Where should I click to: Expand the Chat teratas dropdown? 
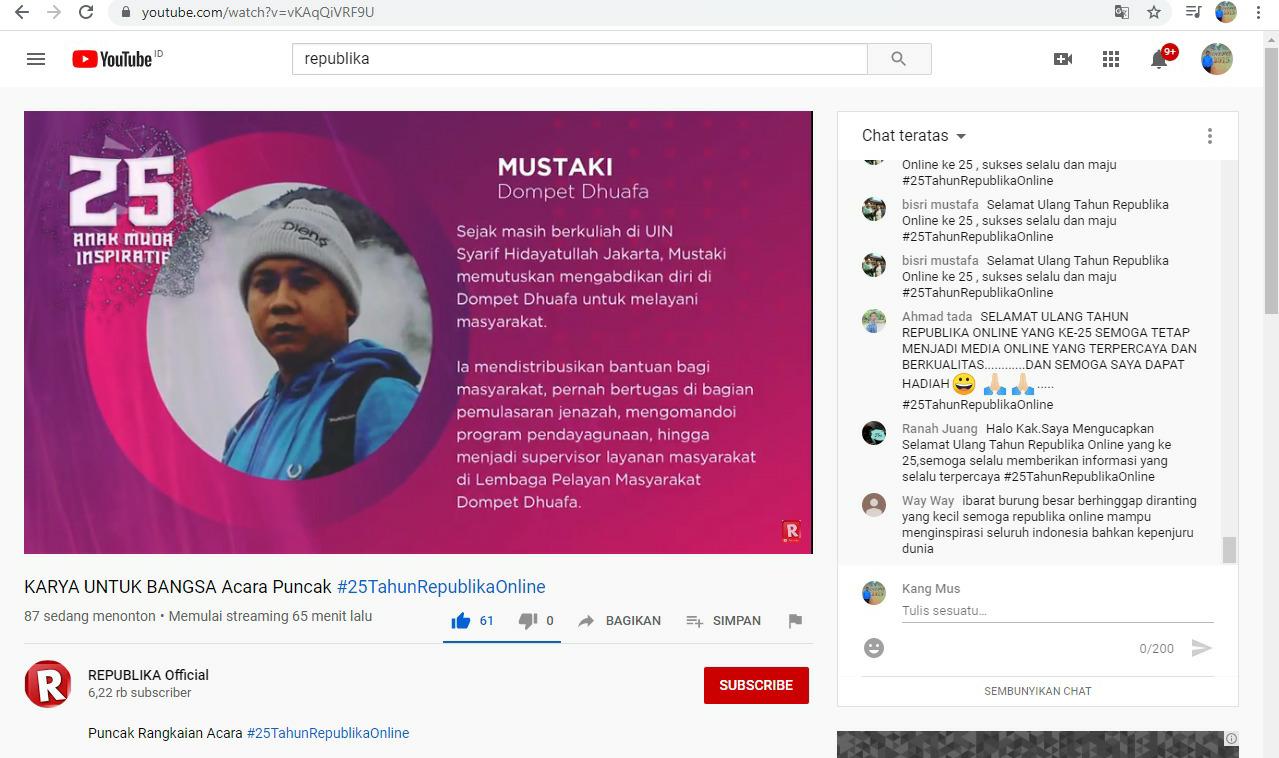tap(914, 136)
